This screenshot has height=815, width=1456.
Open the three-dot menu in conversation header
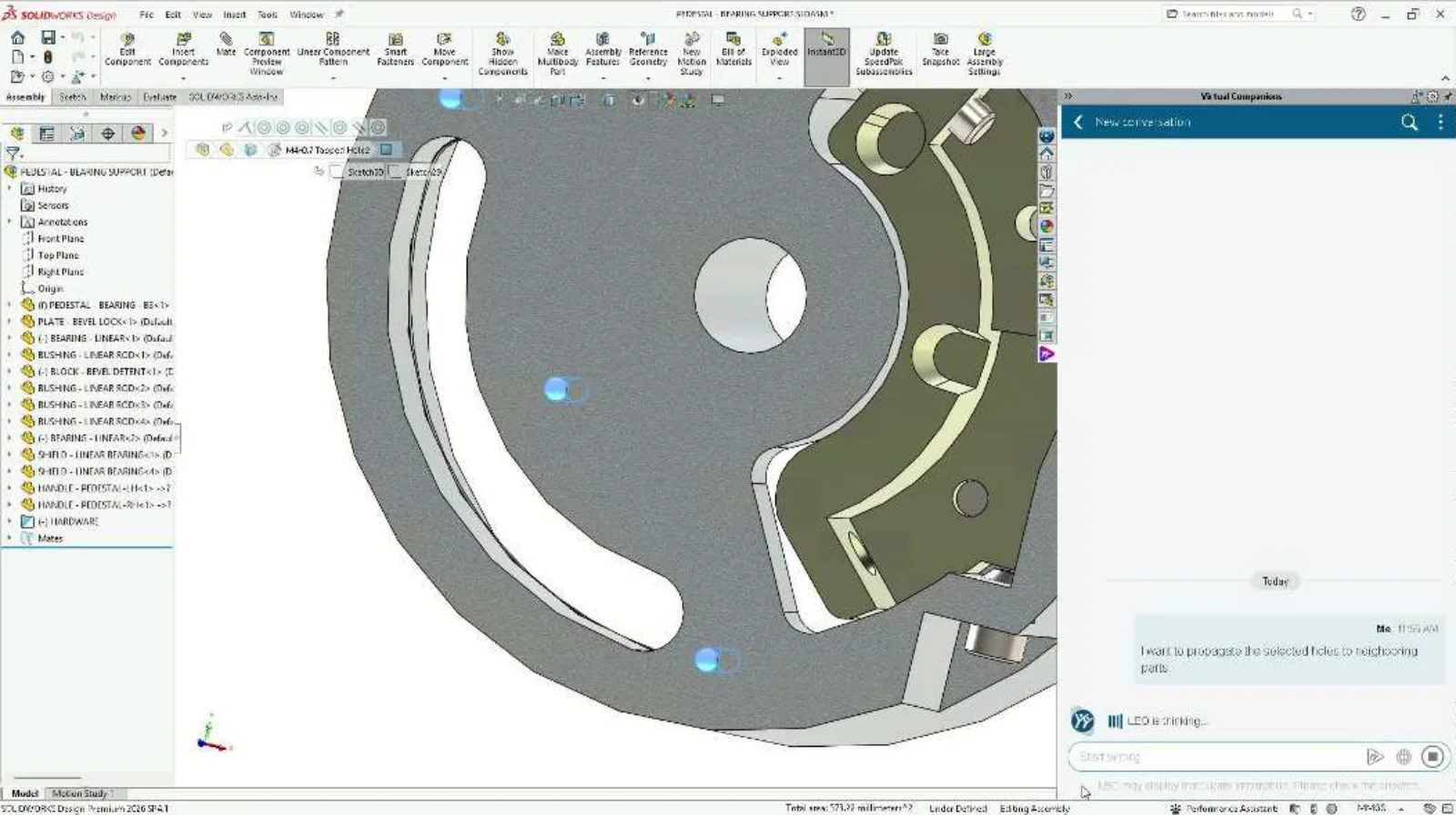click(1440, 122)
